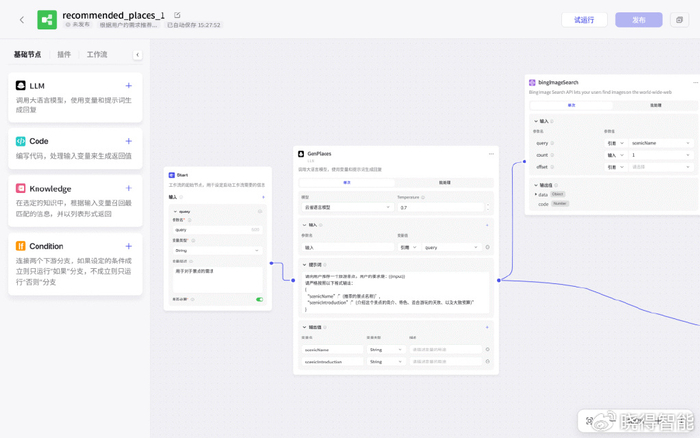The width and height of the screenshot is (700, 438).
Task: Add a Code node with its plus icon
Action: point(128,141)
